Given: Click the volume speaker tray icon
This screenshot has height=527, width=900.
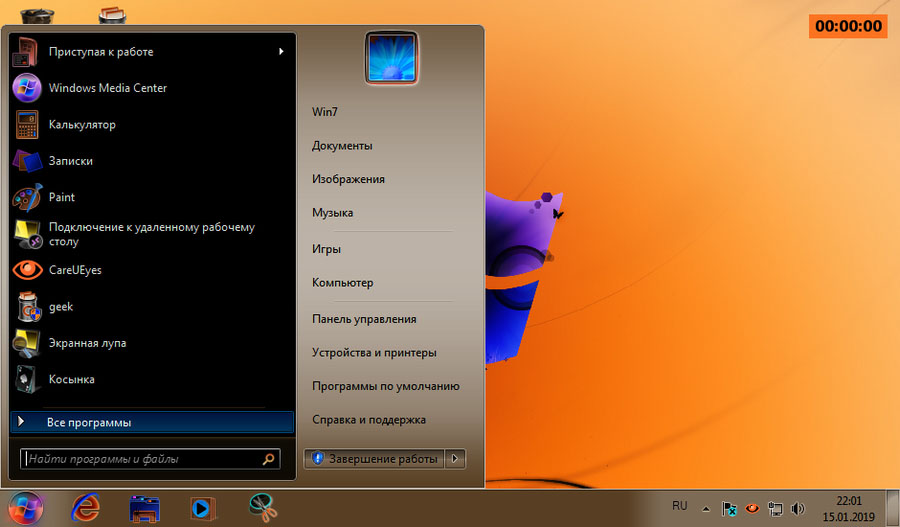Looking at the screenshot, I should 798,509.
